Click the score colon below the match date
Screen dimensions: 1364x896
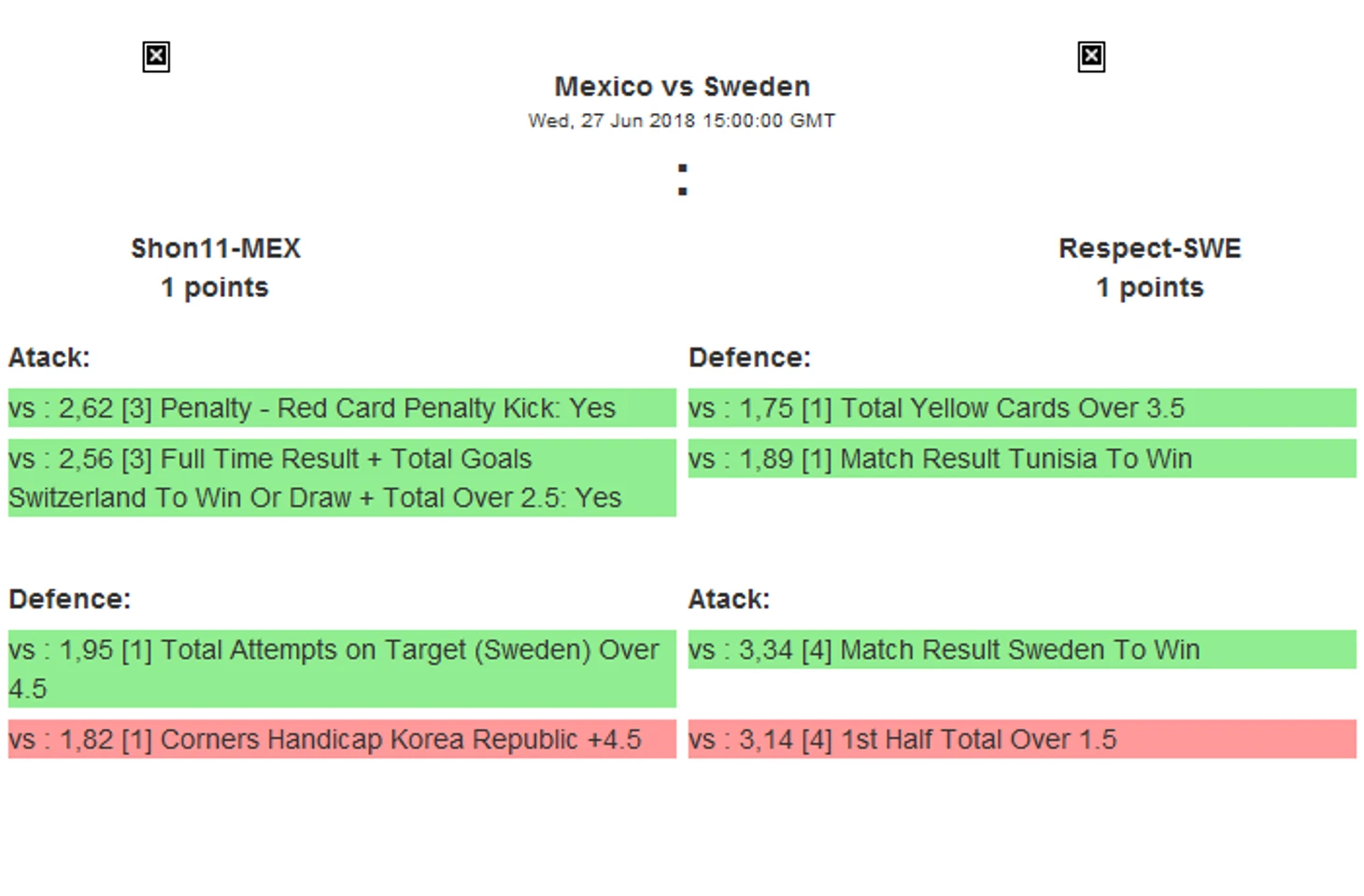coord(683,179)
